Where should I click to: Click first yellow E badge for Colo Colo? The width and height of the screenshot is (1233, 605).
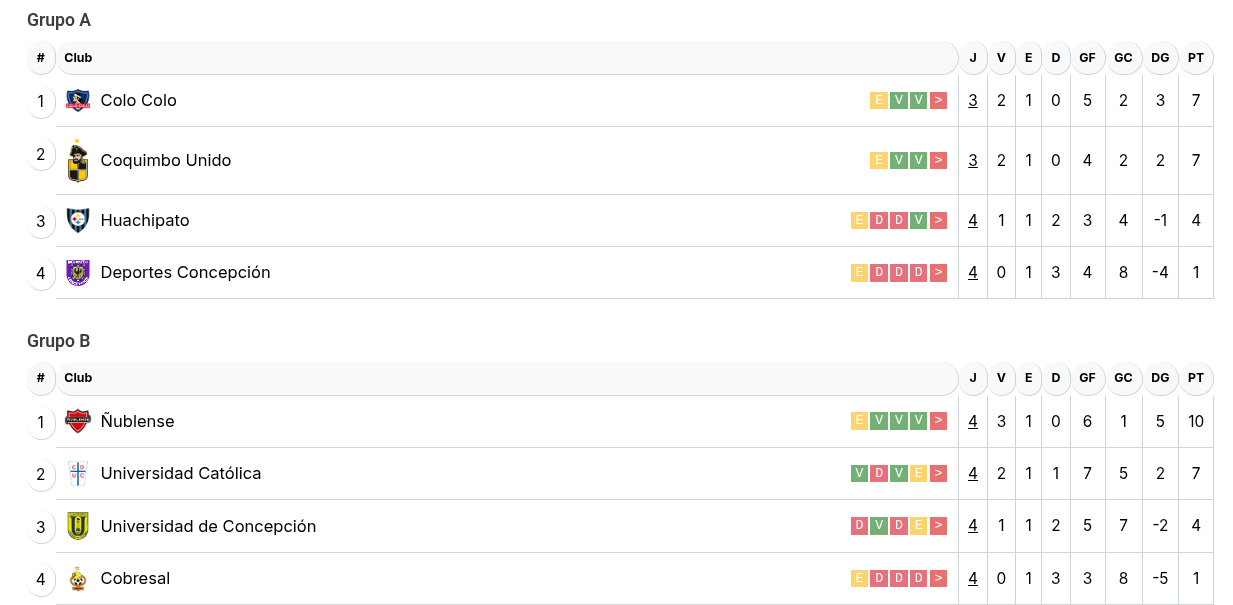pyautogui.click(x=879, y=100)
